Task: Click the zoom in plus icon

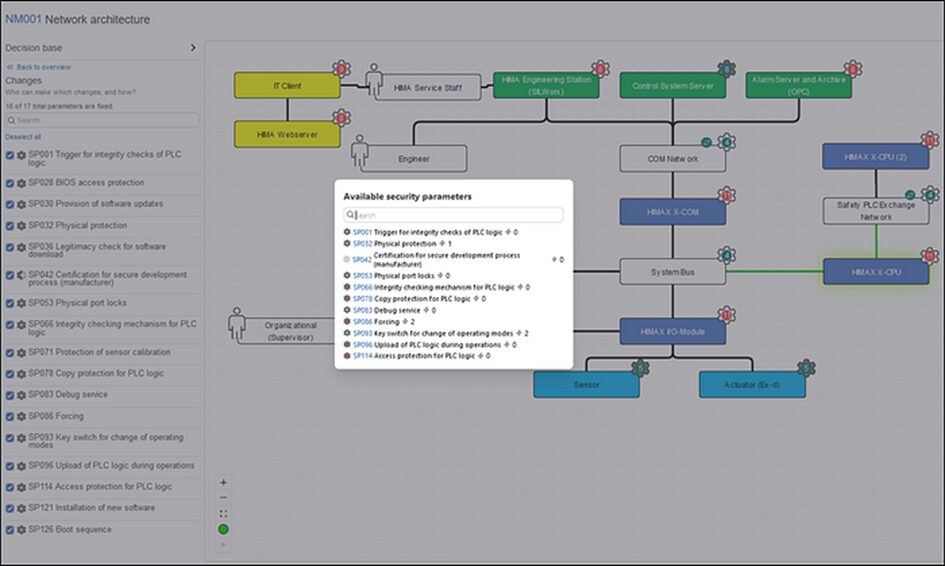Action: pyautogui.click(x=223, y=482)
